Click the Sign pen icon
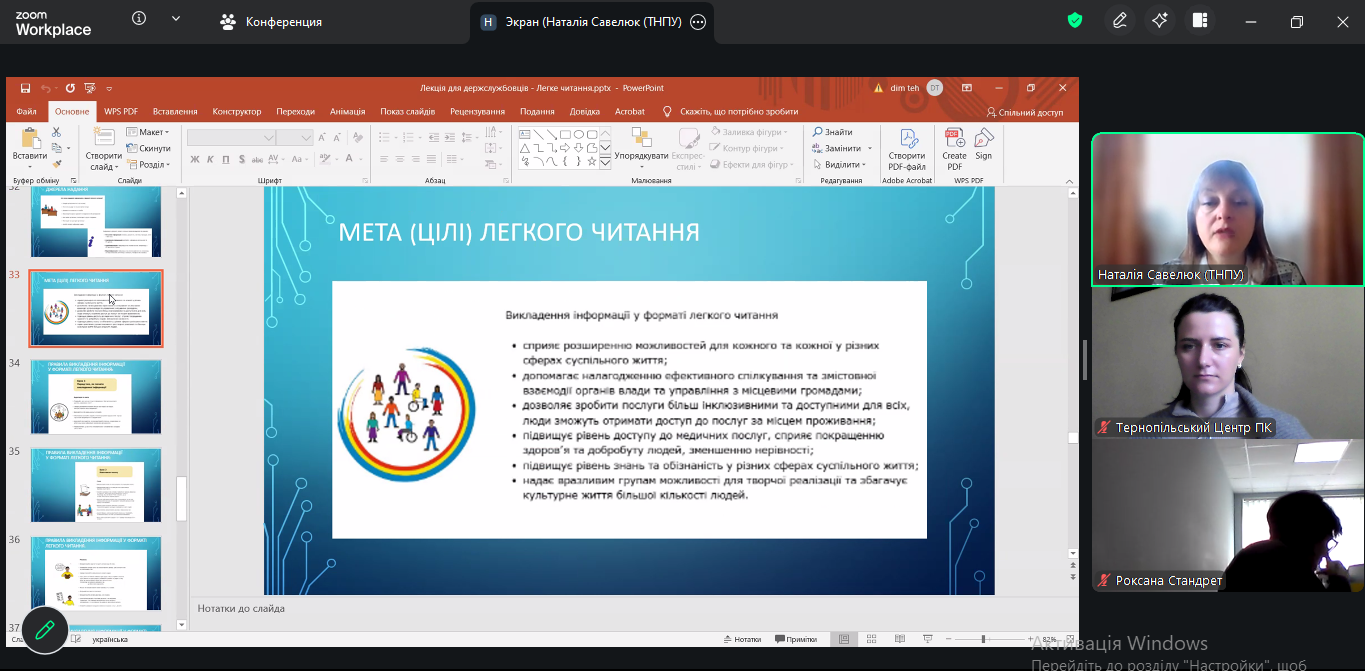1365x671 pixels. point(984,139)
